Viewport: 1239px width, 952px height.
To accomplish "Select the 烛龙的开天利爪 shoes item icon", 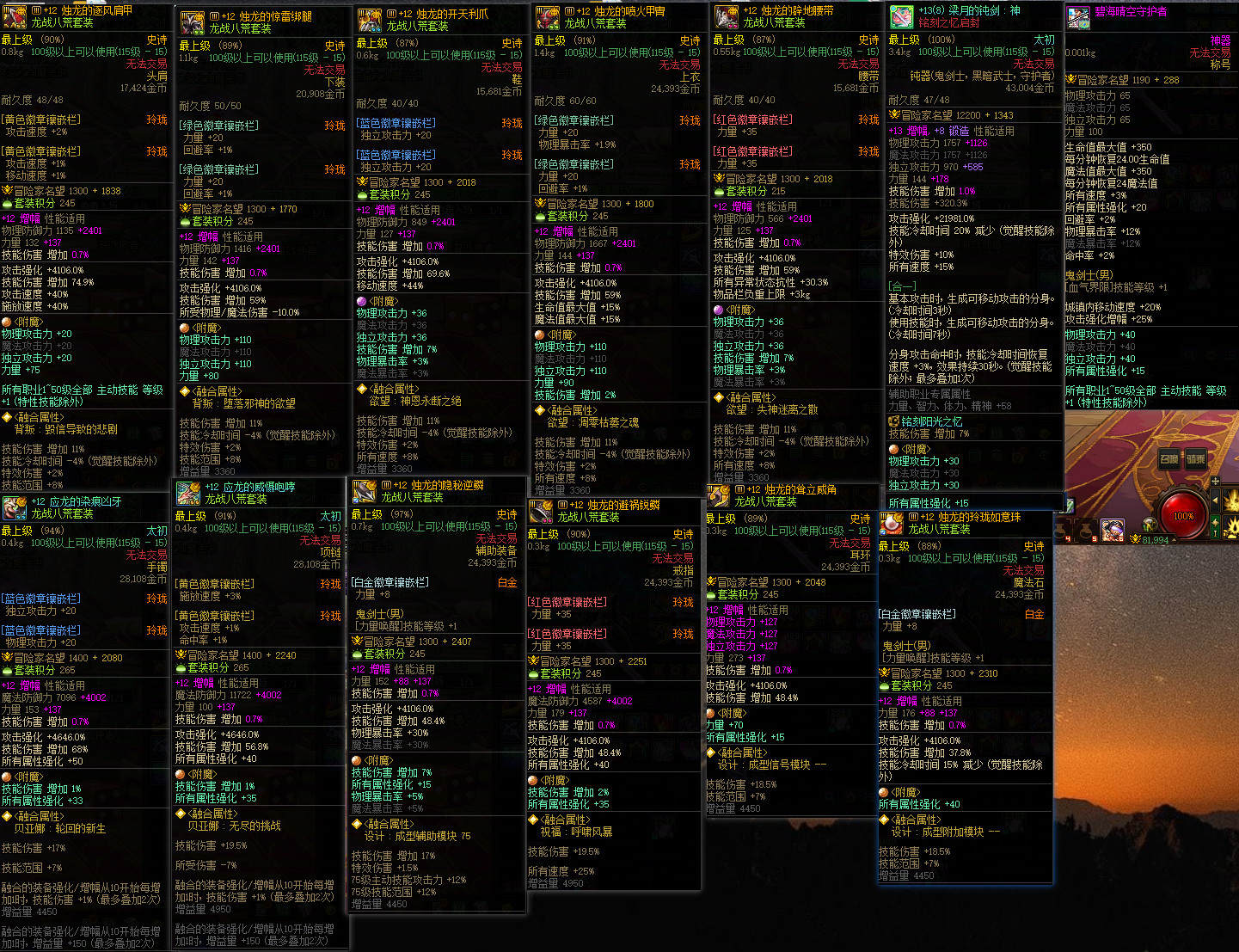I will coord(370,21).
